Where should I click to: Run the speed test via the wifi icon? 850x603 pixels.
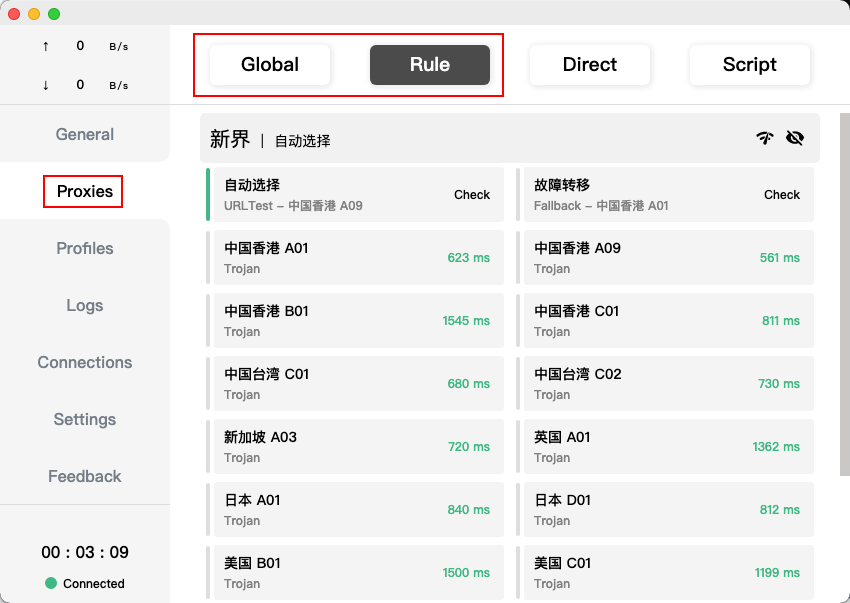(x=765, y=139)
